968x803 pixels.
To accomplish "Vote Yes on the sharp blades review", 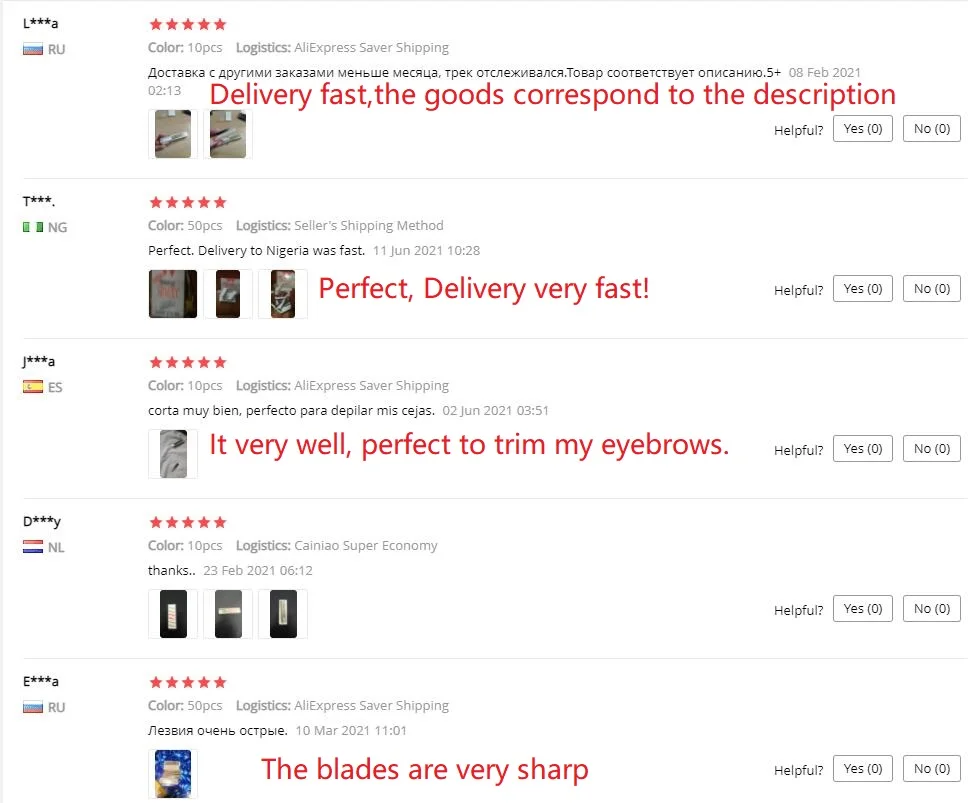I will click(x=862, y=769).
